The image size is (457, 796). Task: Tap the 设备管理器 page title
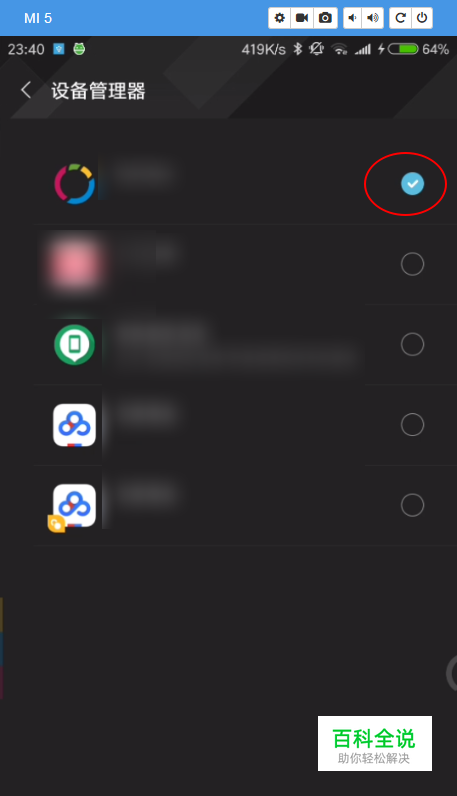(x=98, y=91)
